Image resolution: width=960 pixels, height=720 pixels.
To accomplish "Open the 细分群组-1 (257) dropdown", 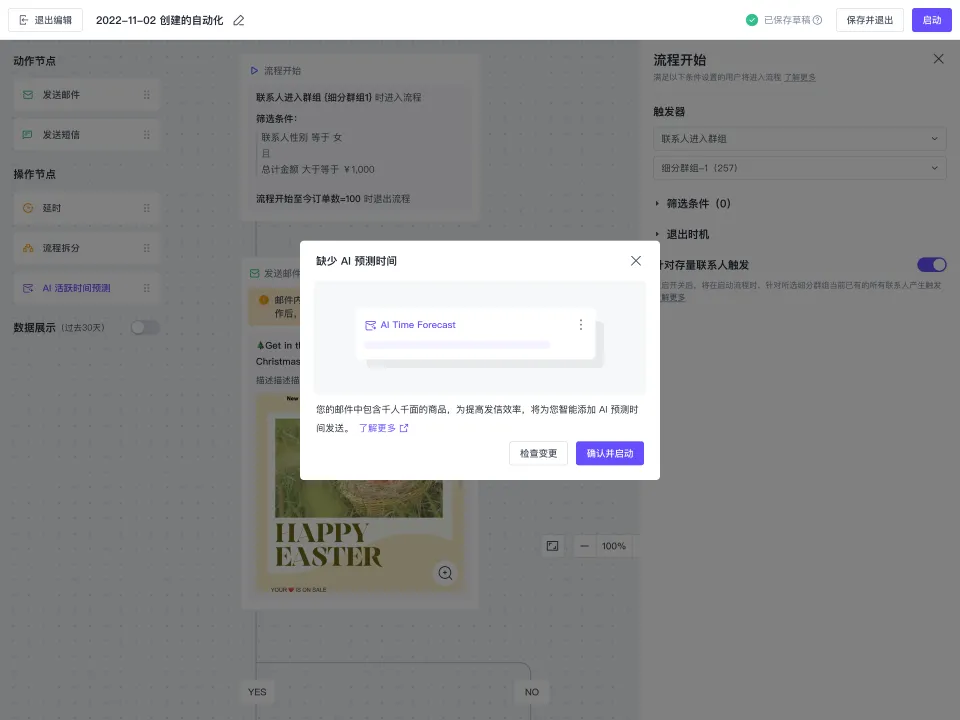I will click(799, 168).
